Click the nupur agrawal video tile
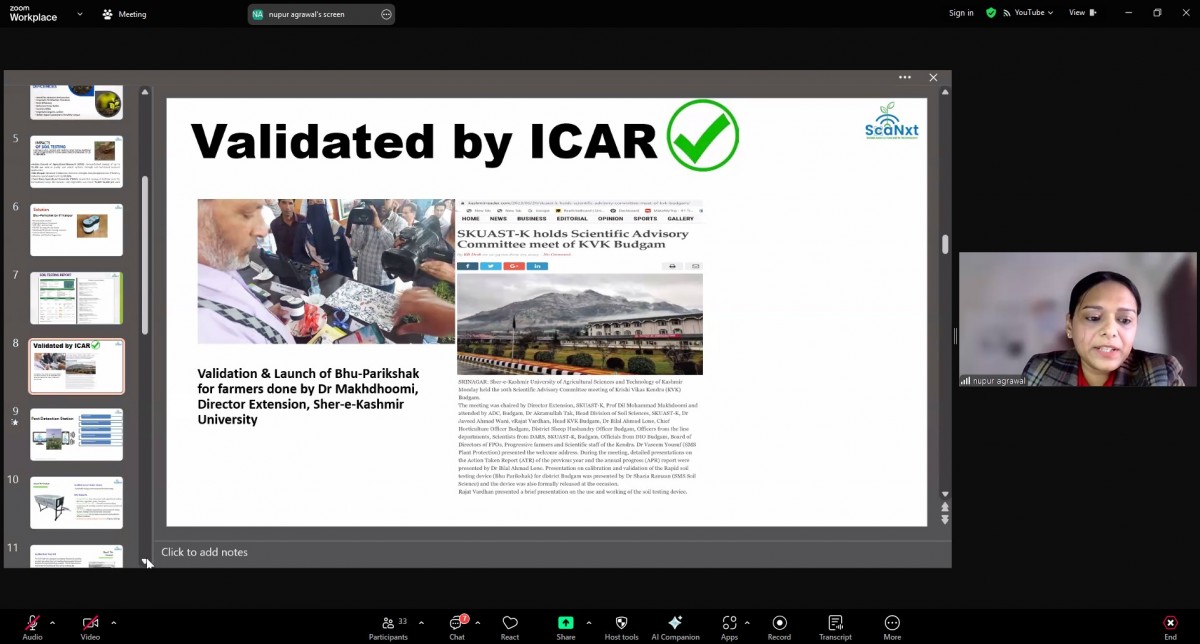Image resolution: width=1200 pixels, height=644 pixels. click(1077, 319)
